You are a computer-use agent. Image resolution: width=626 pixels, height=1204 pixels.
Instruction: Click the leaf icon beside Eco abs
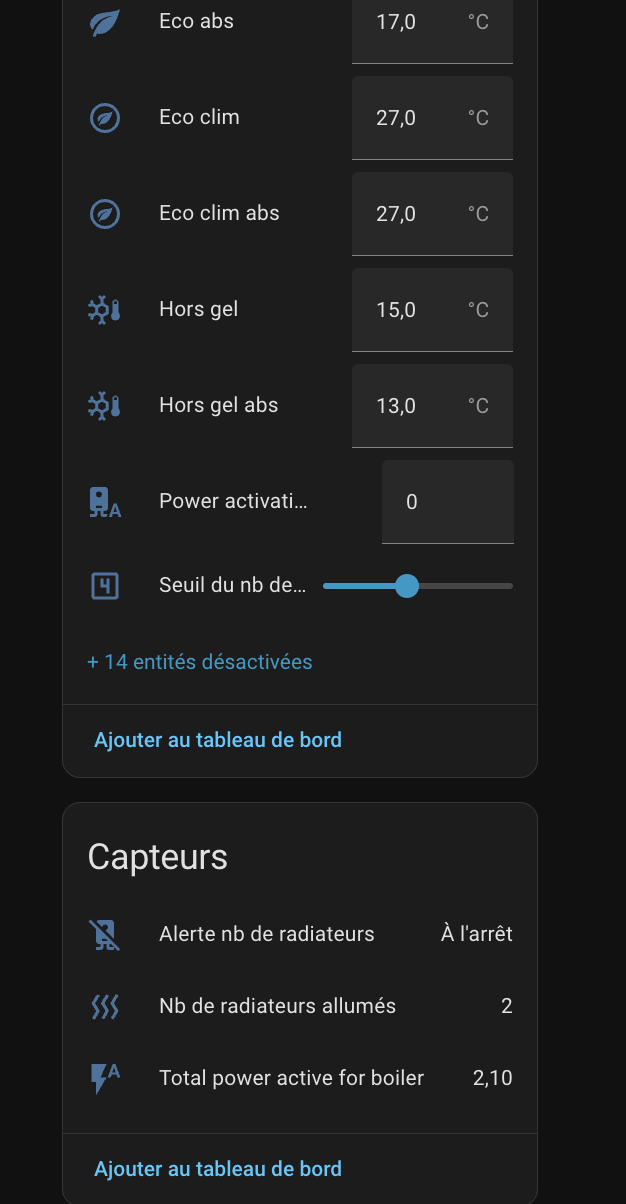[105, 22]
